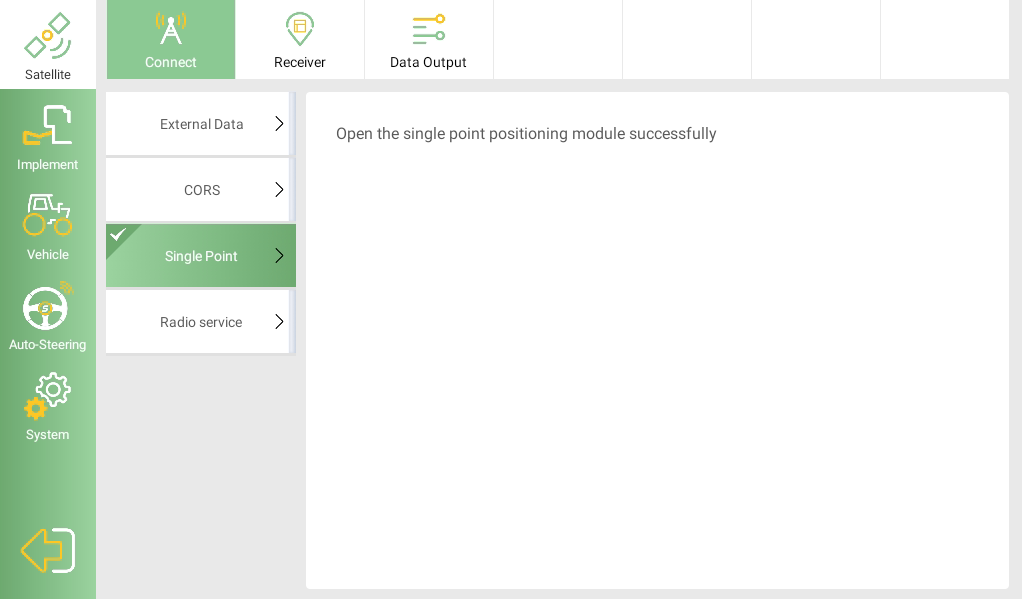Click the yellow back exit arrow

coord(48,550)
